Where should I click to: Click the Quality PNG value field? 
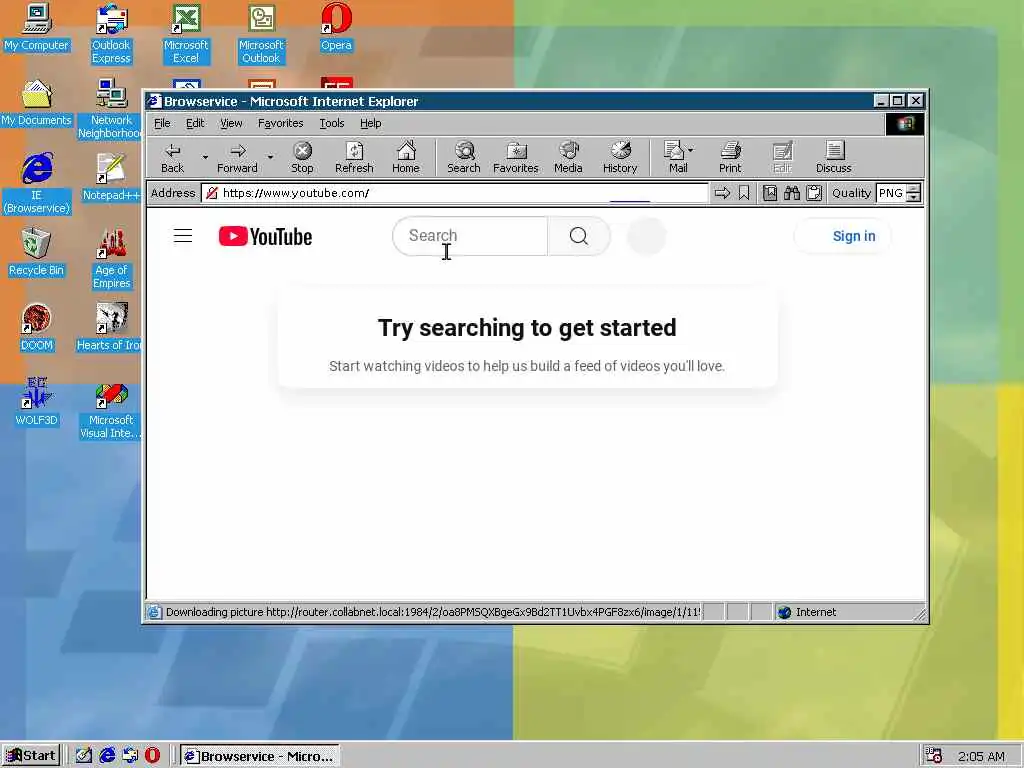tap(891, 193)
